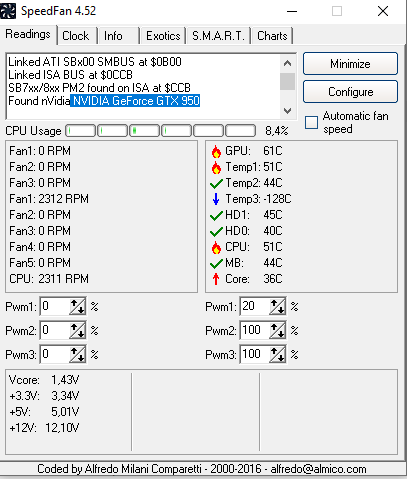Click the log scrollbar thumb
The image size is (411, 481).
(287, 82)
